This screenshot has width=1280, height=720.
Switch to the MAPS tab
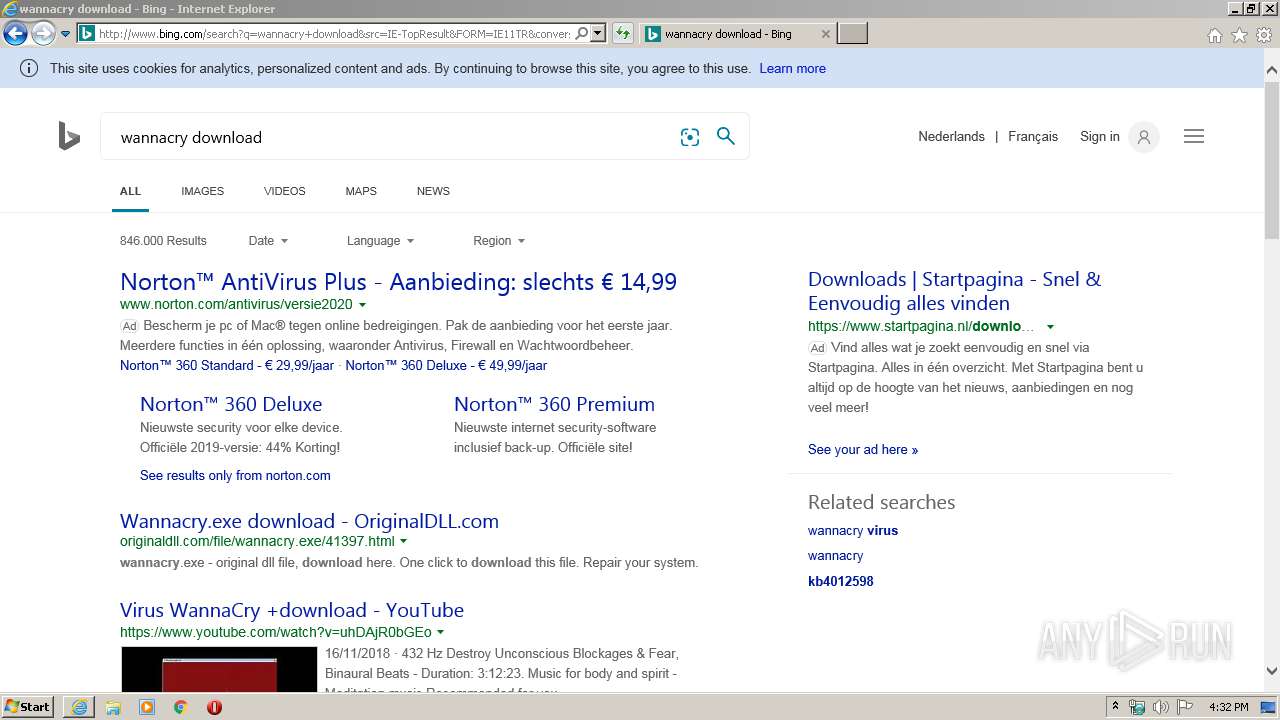click(361, 191)
